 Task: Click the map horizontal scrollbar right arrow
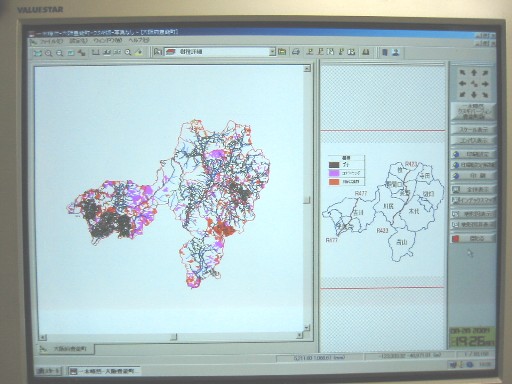[x=299, y=335]
